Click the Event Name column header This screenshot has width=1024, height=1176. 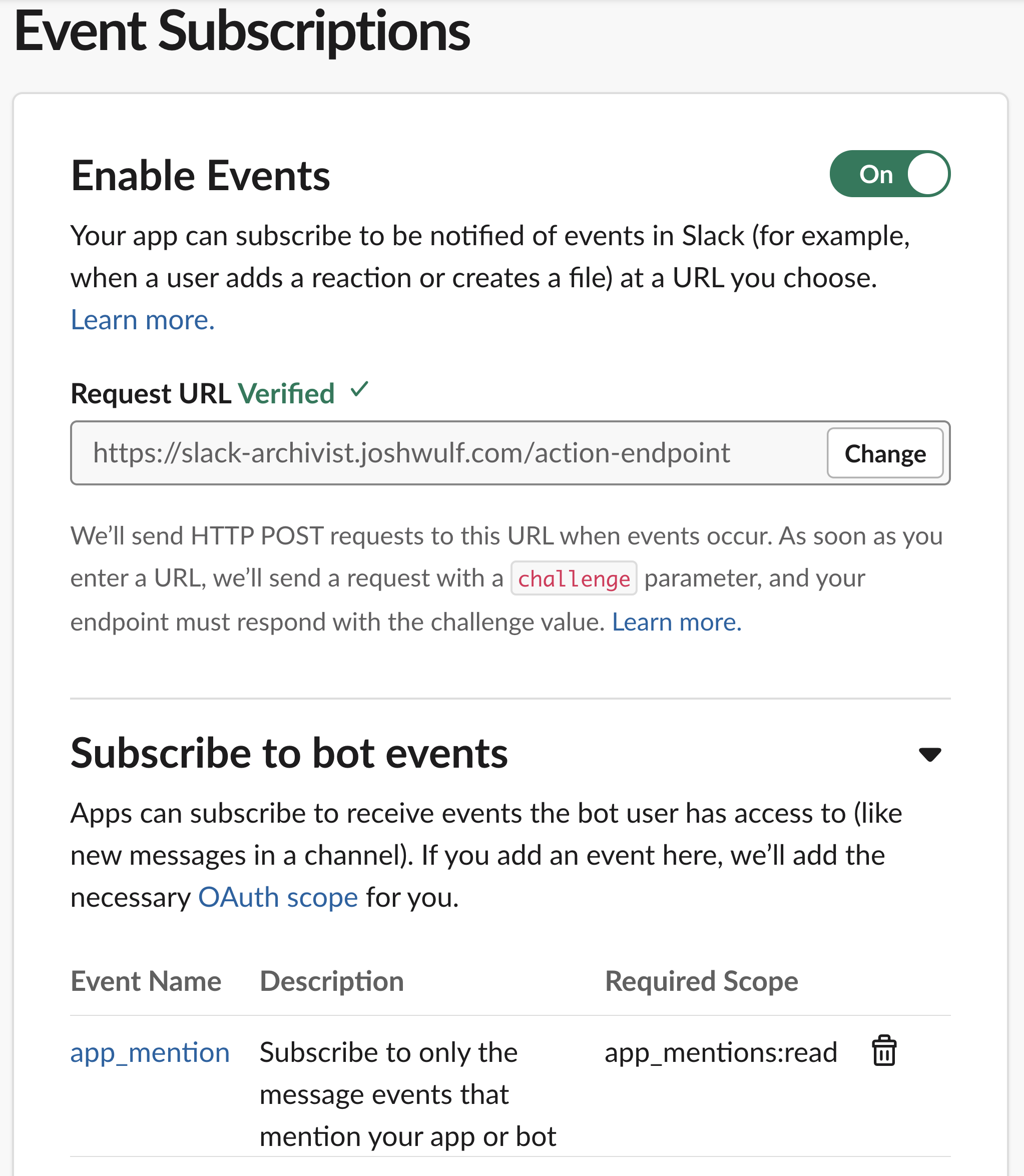coord(146,981)
